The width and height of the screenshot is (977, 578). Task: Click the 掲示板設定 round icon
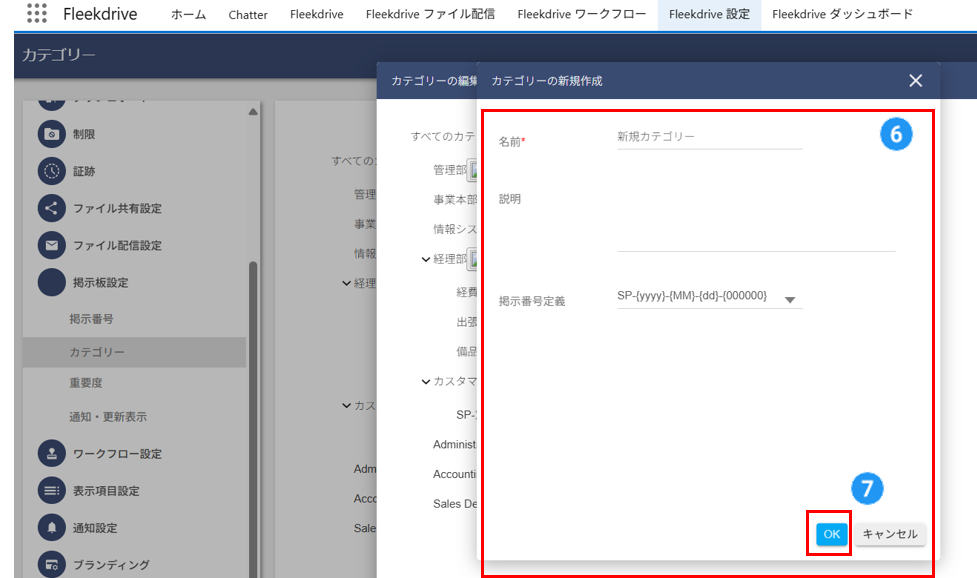pyautogui.click(x=52, y=282)
